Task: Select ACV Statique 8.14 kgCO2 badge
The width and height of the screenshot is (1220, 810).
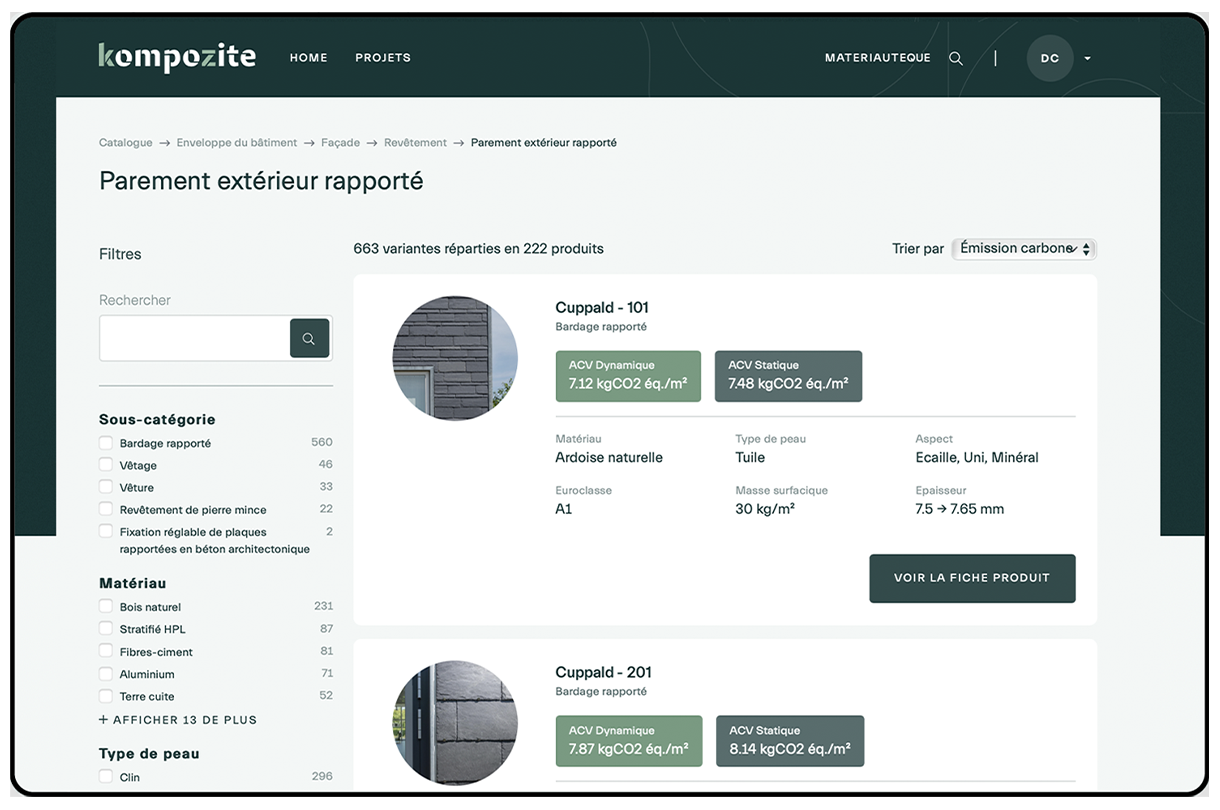Action: click(790, 741)
